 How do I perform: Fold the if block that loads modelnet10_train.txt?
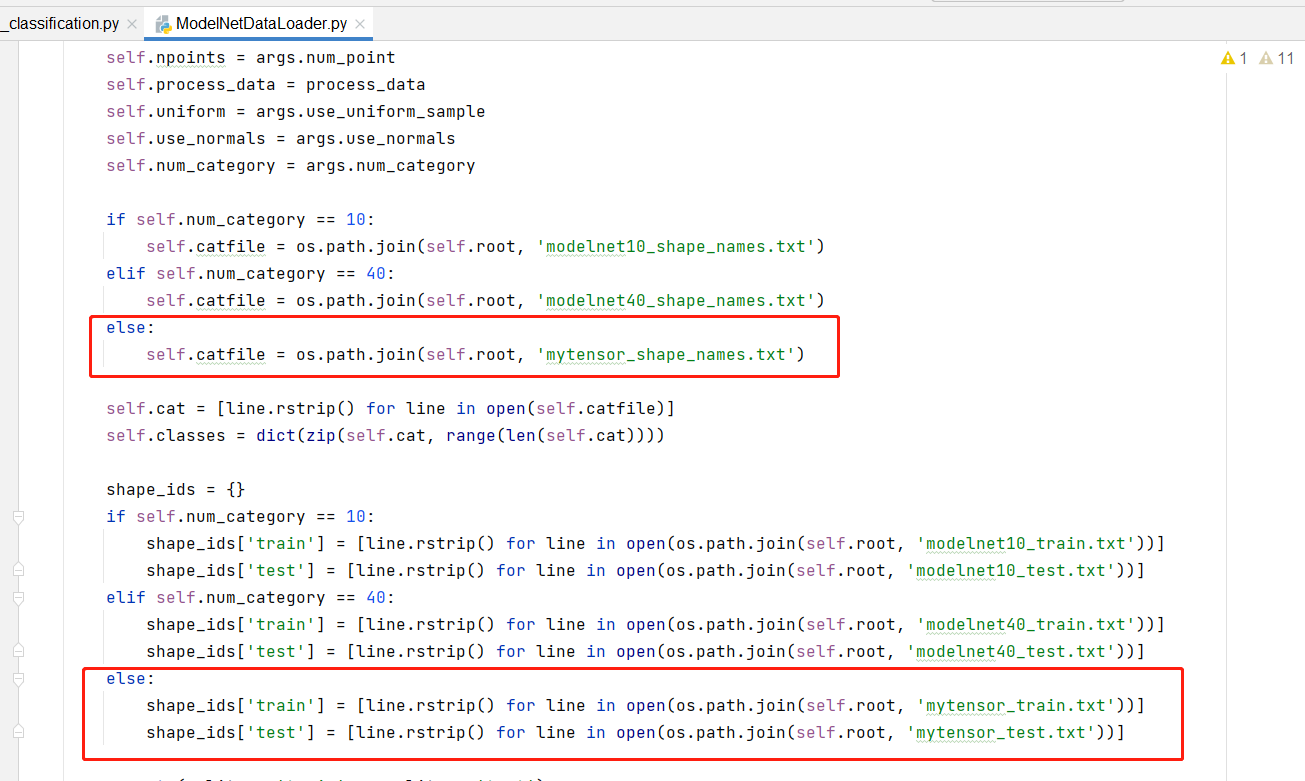point(18,517)
